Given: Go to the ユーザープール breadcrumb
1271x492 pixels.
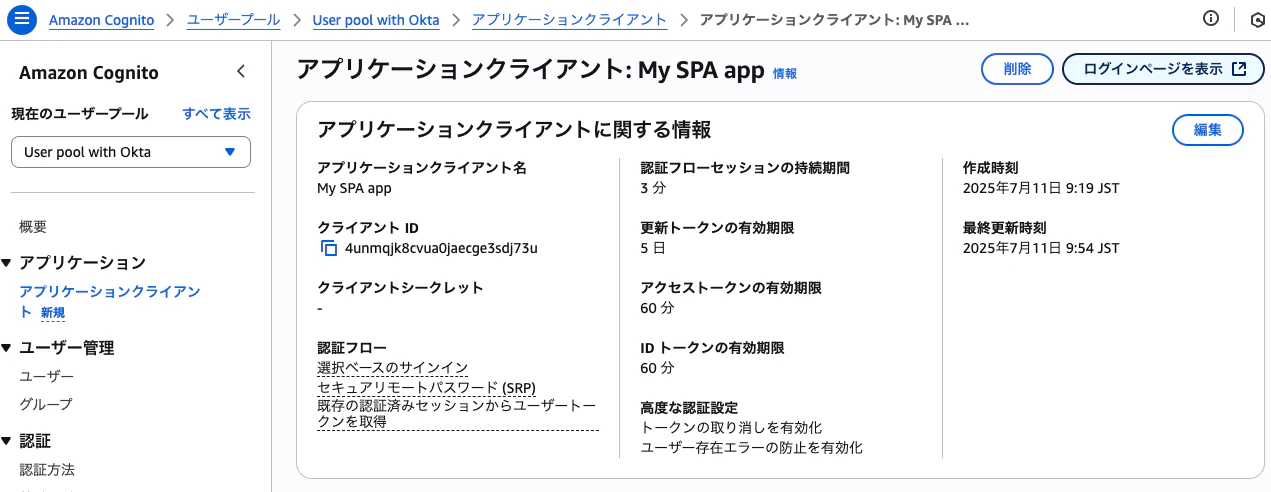Looking at the screenshot, I should (x=233, y=20).
